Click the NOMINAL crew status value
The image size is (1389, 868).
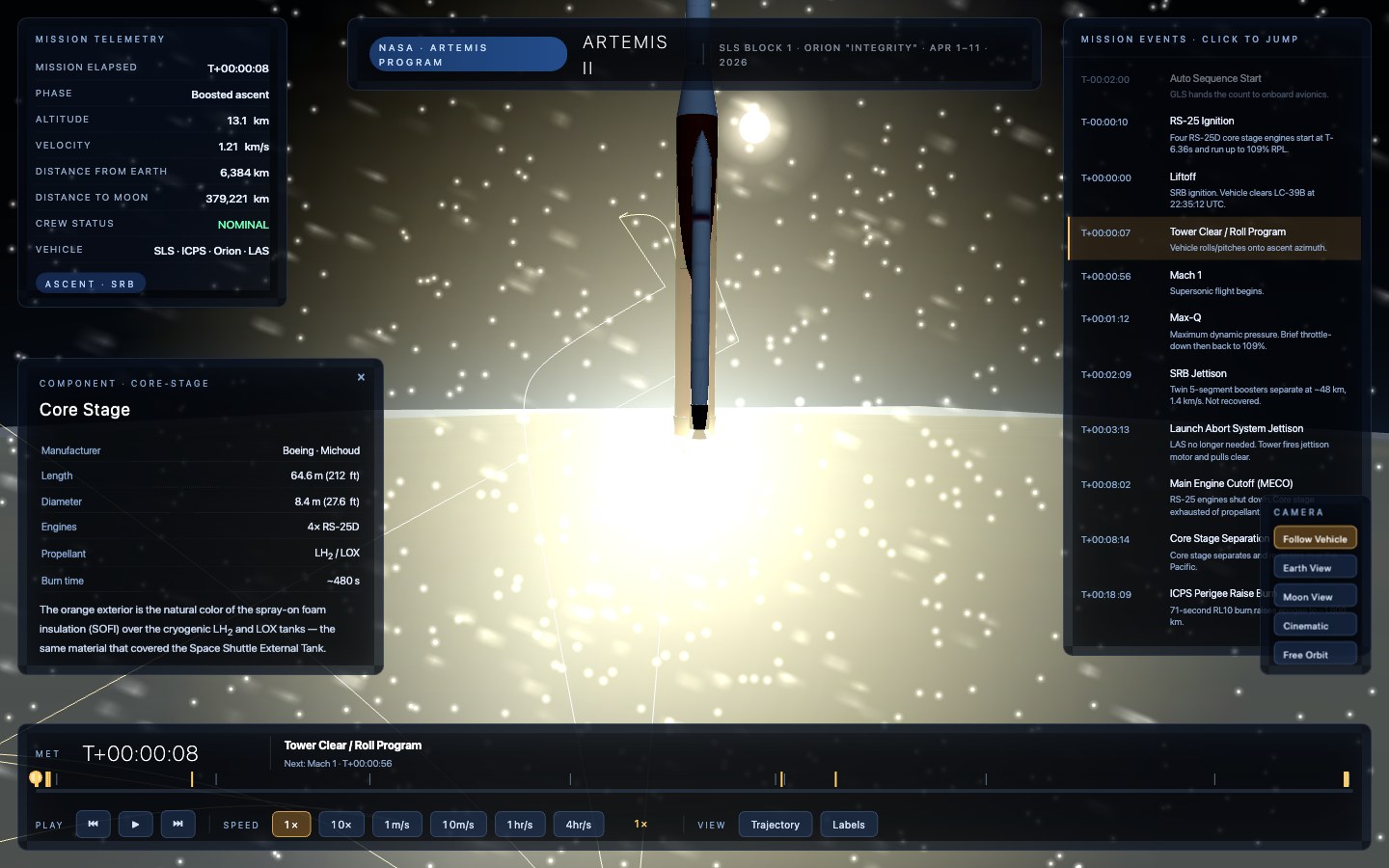(243, 225)
